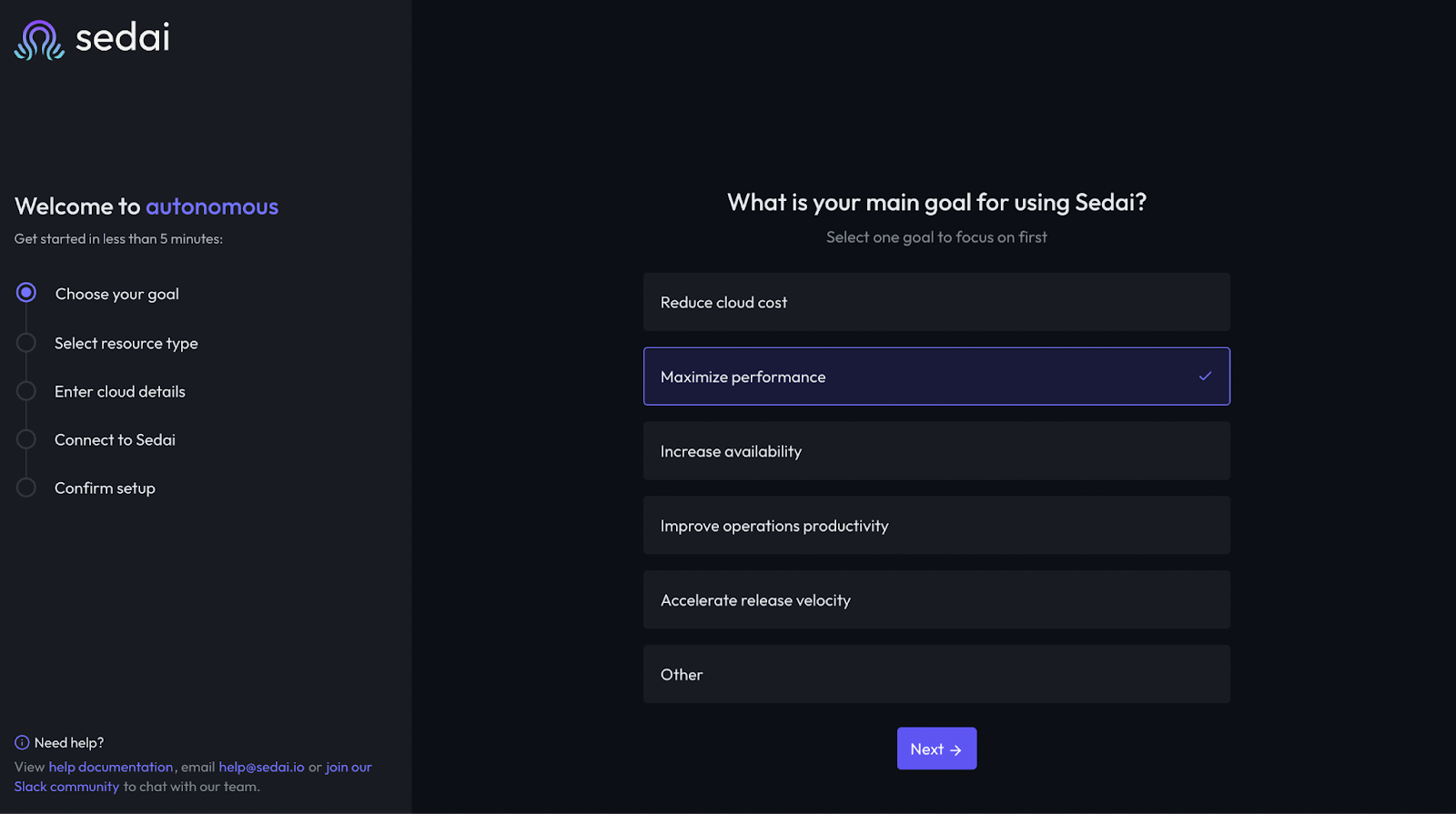Screen dimensions: 1456x814
Task: Go to the Select resource type step
Action: [126, 343]
